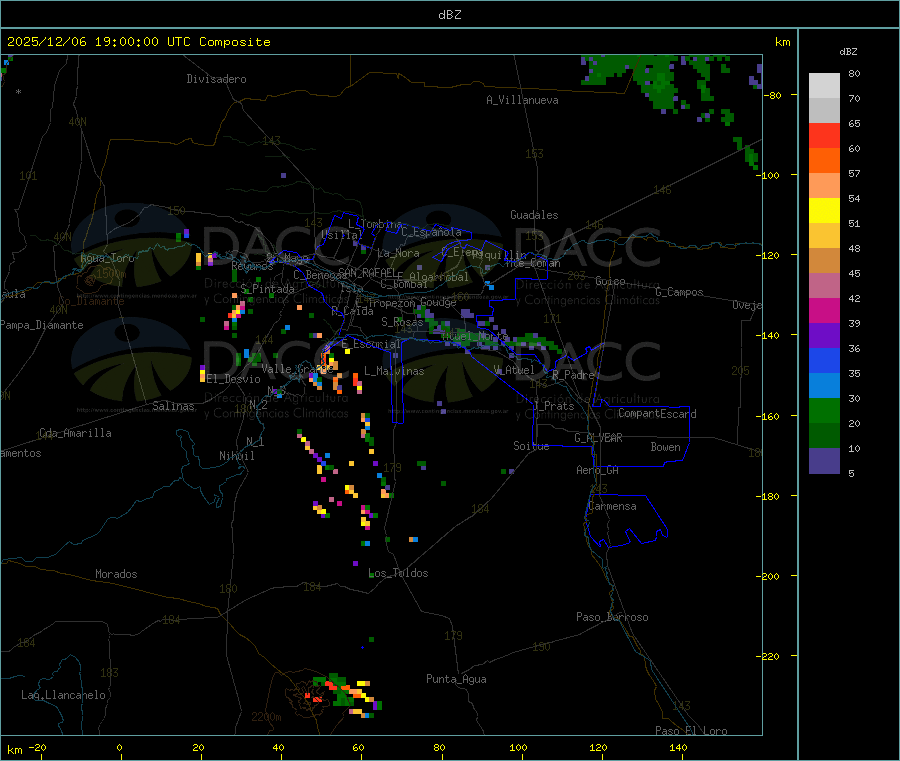The image size is (900, 761).
Task: Click the 'dBZ' heading above the color legend
Action: tap(848, 52)
